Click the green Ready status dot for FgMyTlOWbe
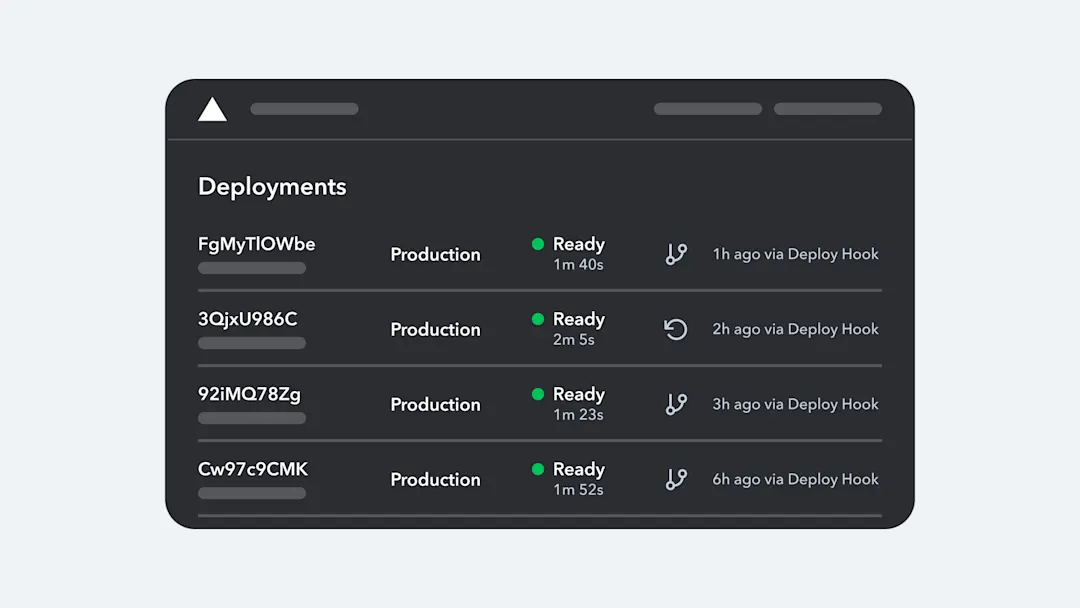Image resolution: width=1080 pixels, height=608 pixels. pos(538,244)
